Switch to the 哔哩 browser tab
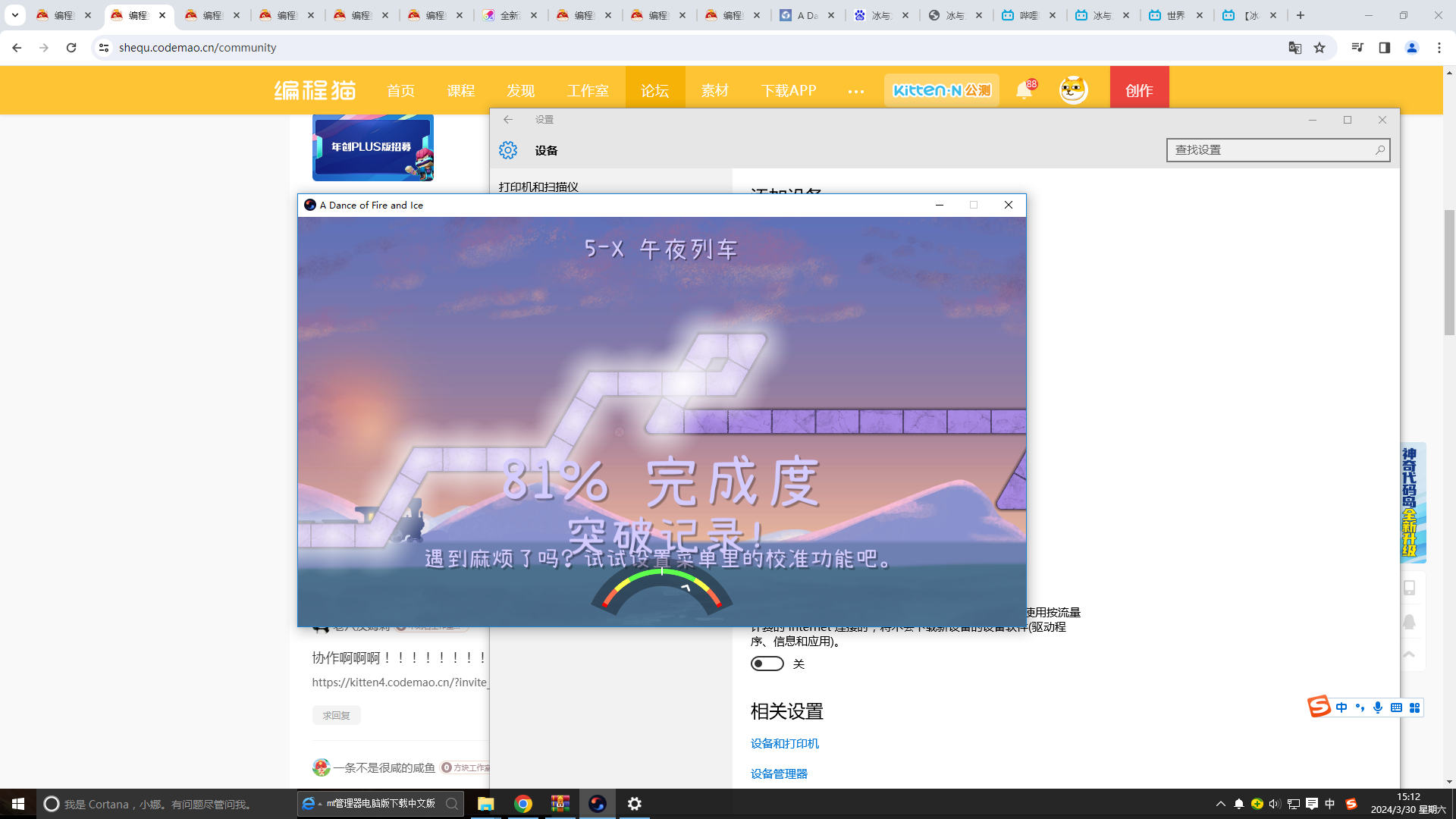This screenshot has height=819, width=1456. pos(1028,15)
